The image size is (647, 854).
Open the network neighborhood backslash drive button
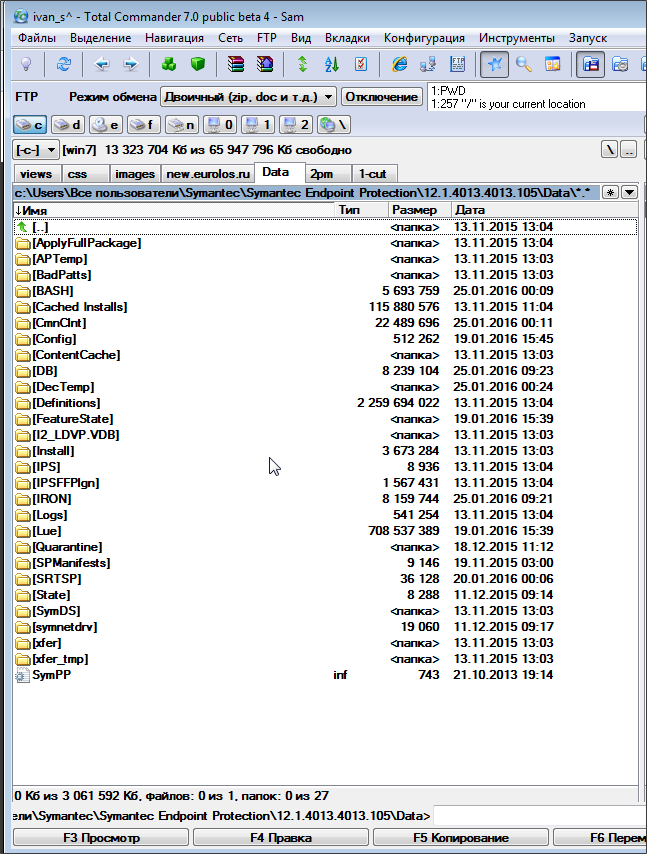pyautogui.click(x=334, y=125)
